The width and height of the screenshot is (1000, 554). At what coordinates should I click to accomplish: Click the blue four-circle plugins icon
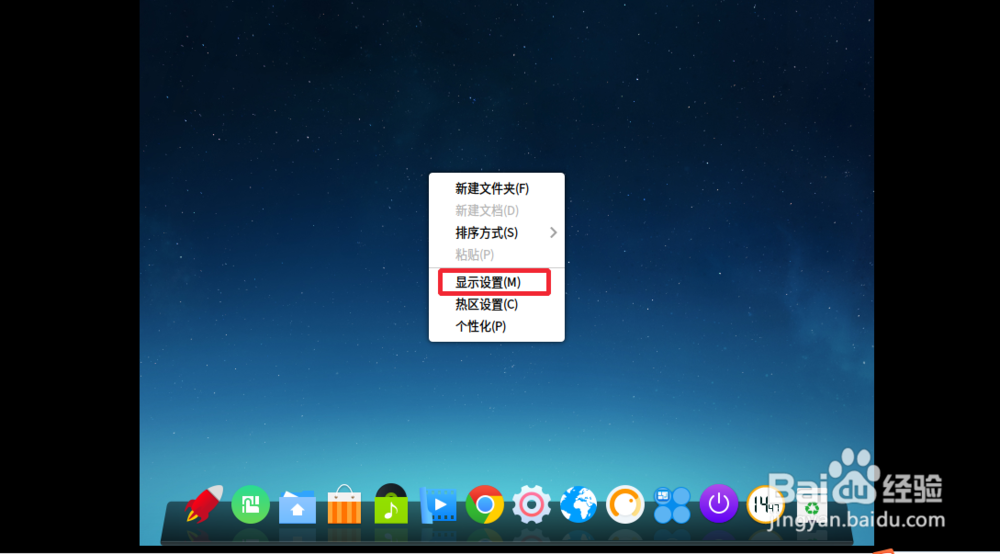point(672,505)
